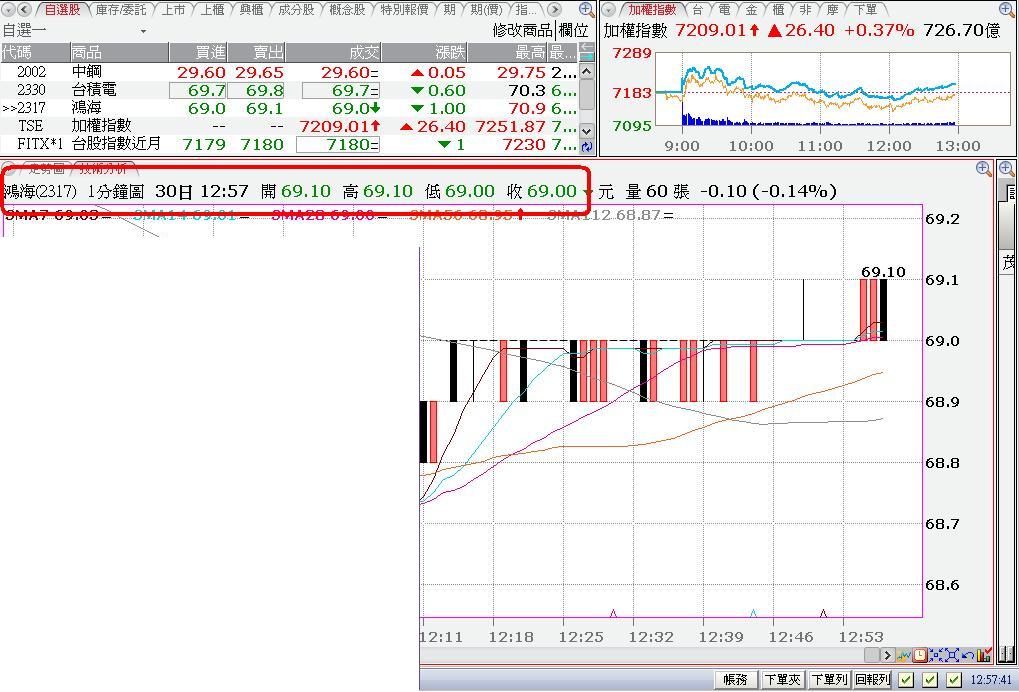Click the blue refresh icon below watchlist scrollbar
The width and height of the screenshot is (1019, 692).
tap(587, 146)
